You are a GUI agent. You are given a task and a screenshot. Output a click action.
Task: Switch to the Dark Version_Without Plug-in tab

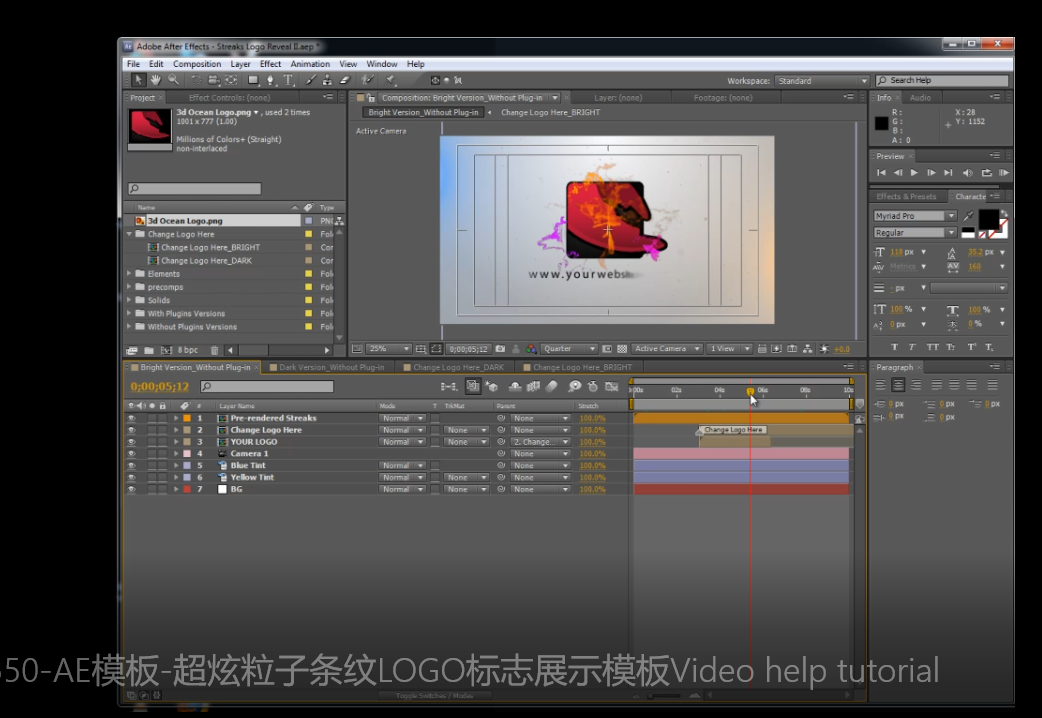(x=331, y=367)
